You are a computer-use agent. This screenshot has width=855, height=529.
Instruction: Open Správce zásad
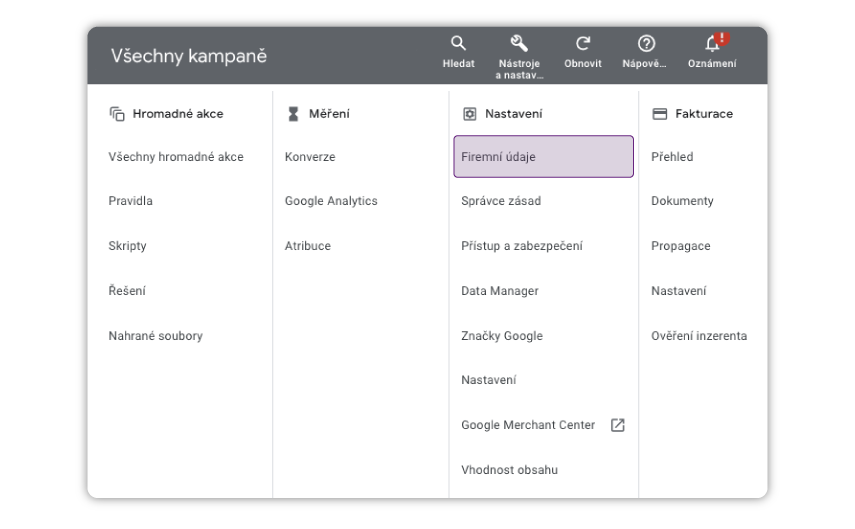tap(501, 201)
